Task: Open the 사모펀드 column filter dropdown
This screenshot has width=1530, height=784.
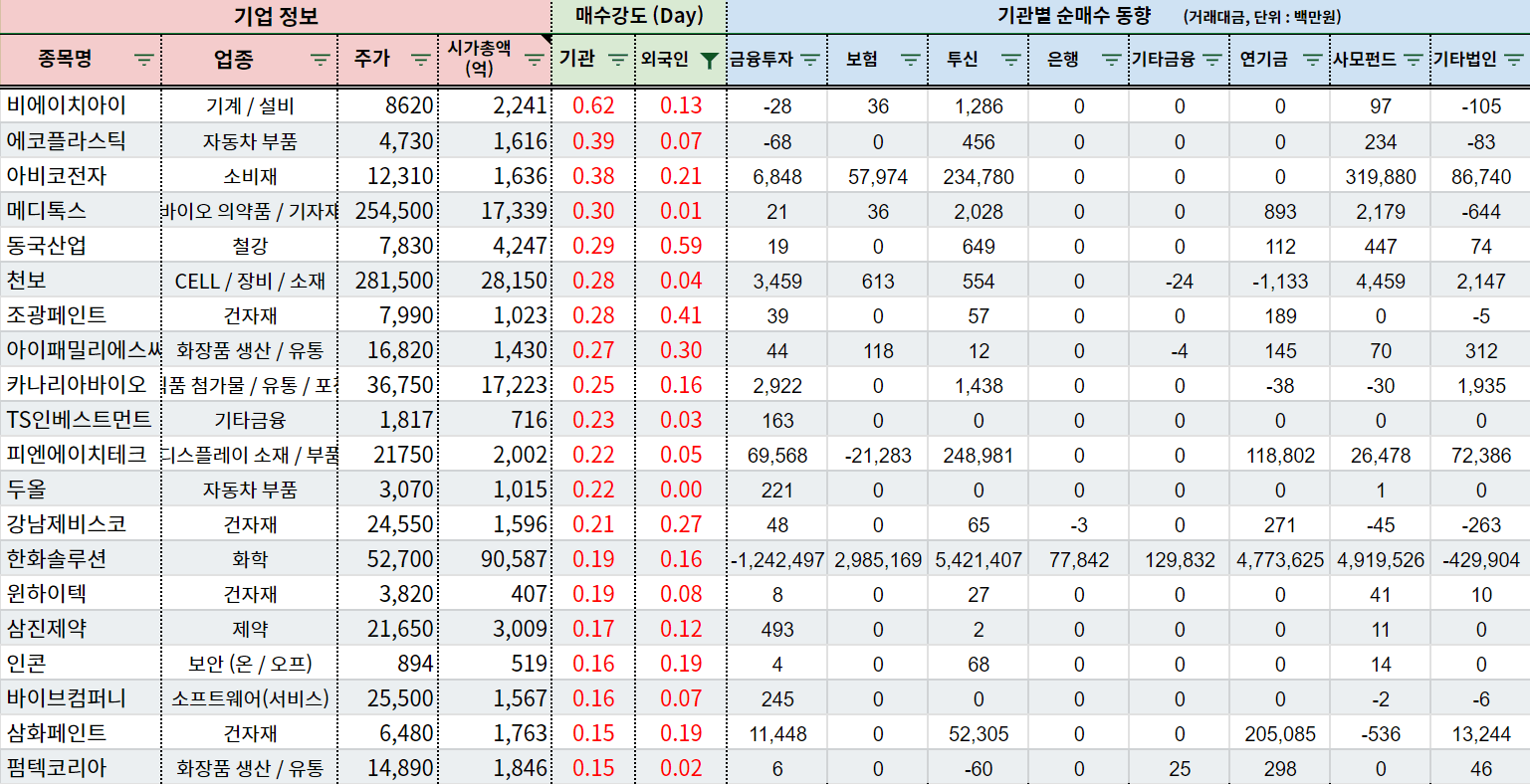Action: [x=1413, y=60]
